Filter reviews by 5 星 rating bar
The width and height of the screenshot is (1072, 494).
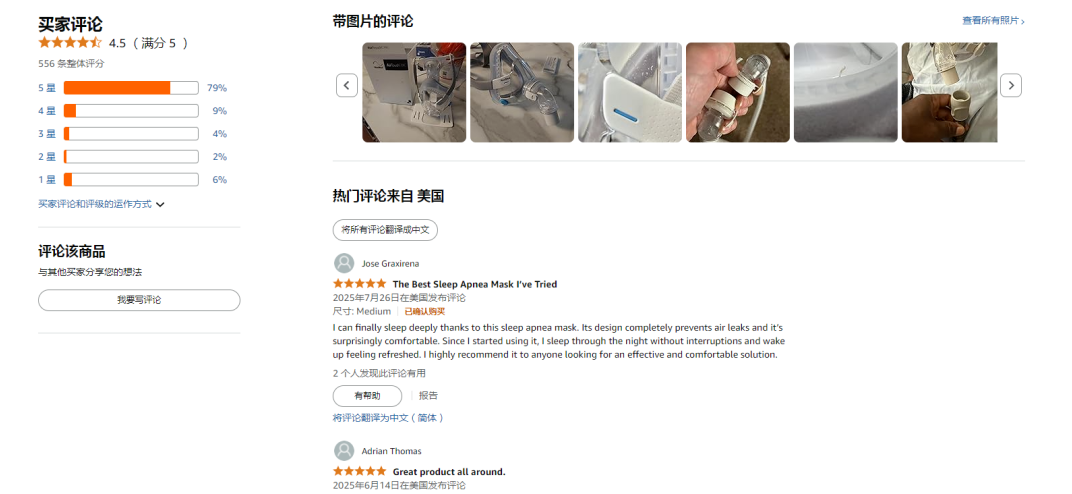[x=131, y=88]
